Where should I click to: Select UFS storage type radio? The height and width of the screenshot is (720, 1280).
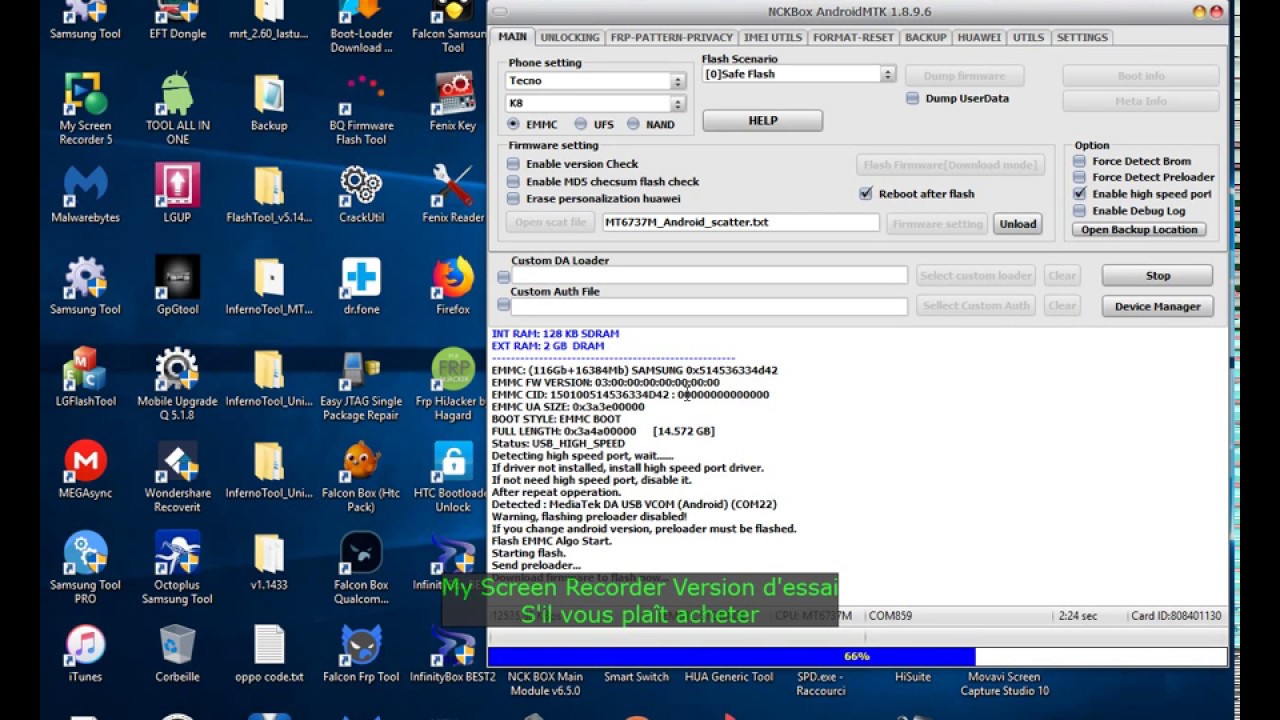(580, 124)
